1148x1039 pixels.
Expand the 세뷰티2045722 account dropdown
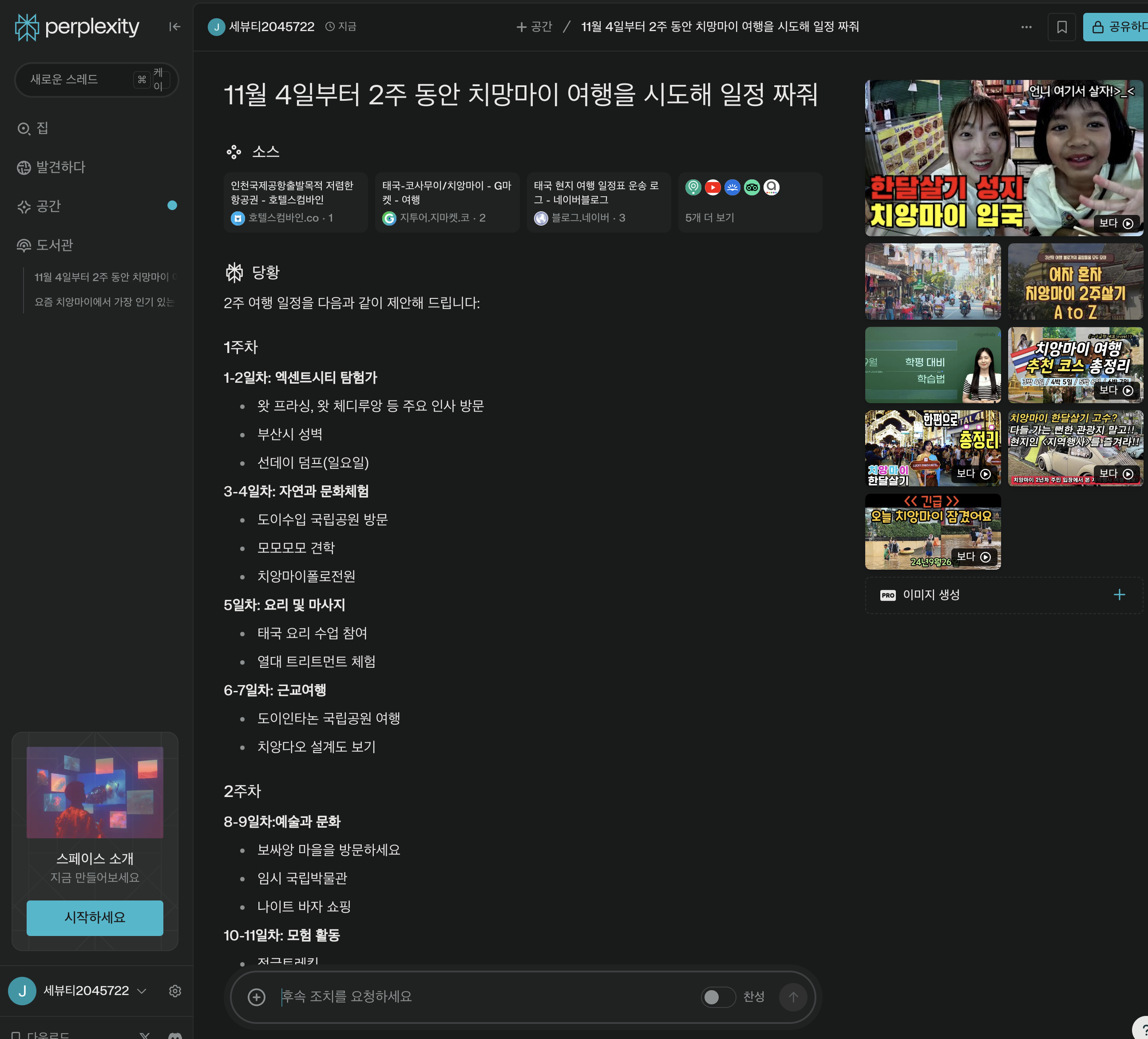pyautogui.click(x=141, y=991)
